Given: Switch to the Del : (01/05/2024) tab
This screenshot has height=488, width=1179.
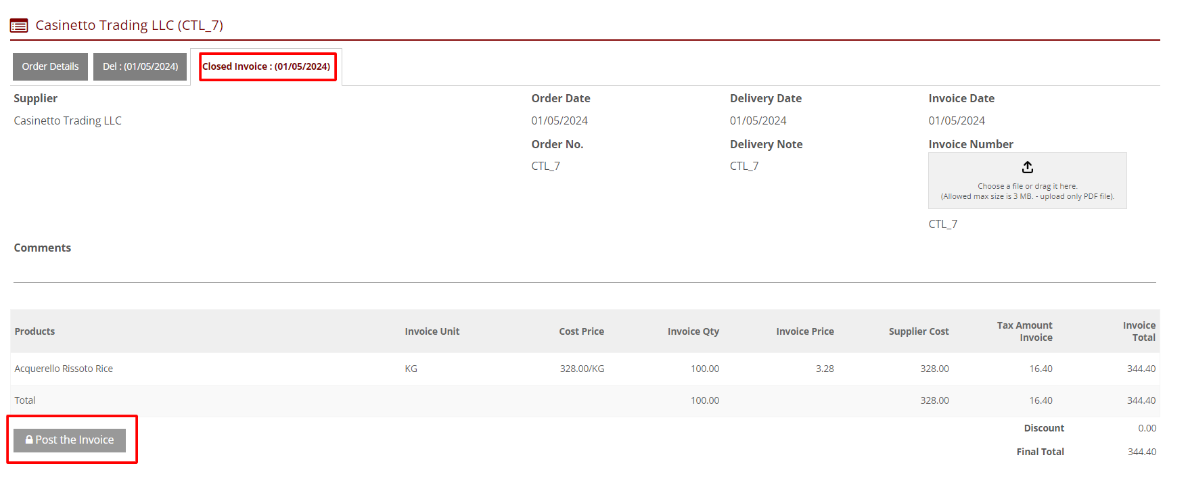Looking at the screenshot, I should click(x=140, y=67).
